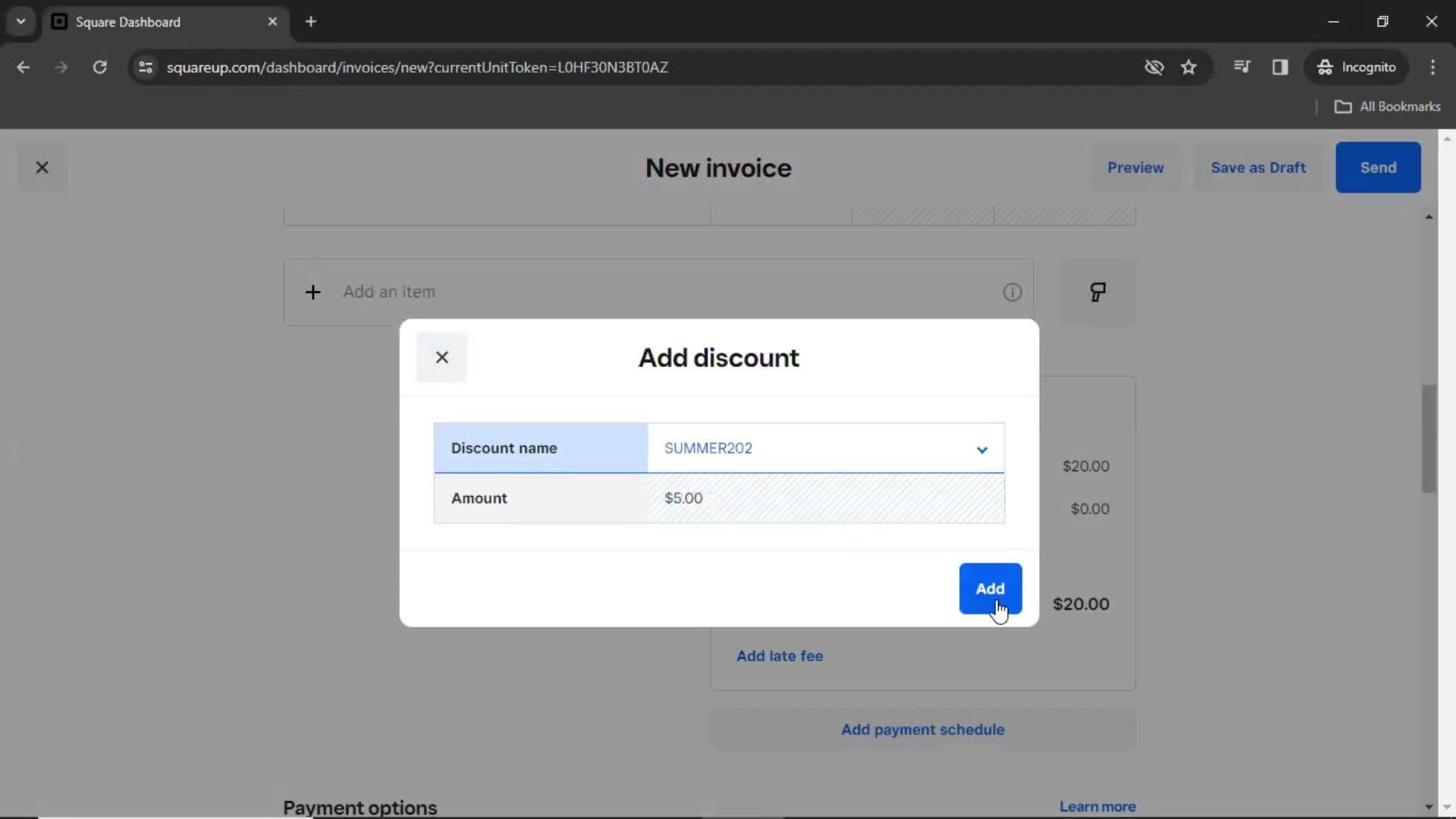
Task: Click the Send button for new invoice
Action: tap(1378, 168)
